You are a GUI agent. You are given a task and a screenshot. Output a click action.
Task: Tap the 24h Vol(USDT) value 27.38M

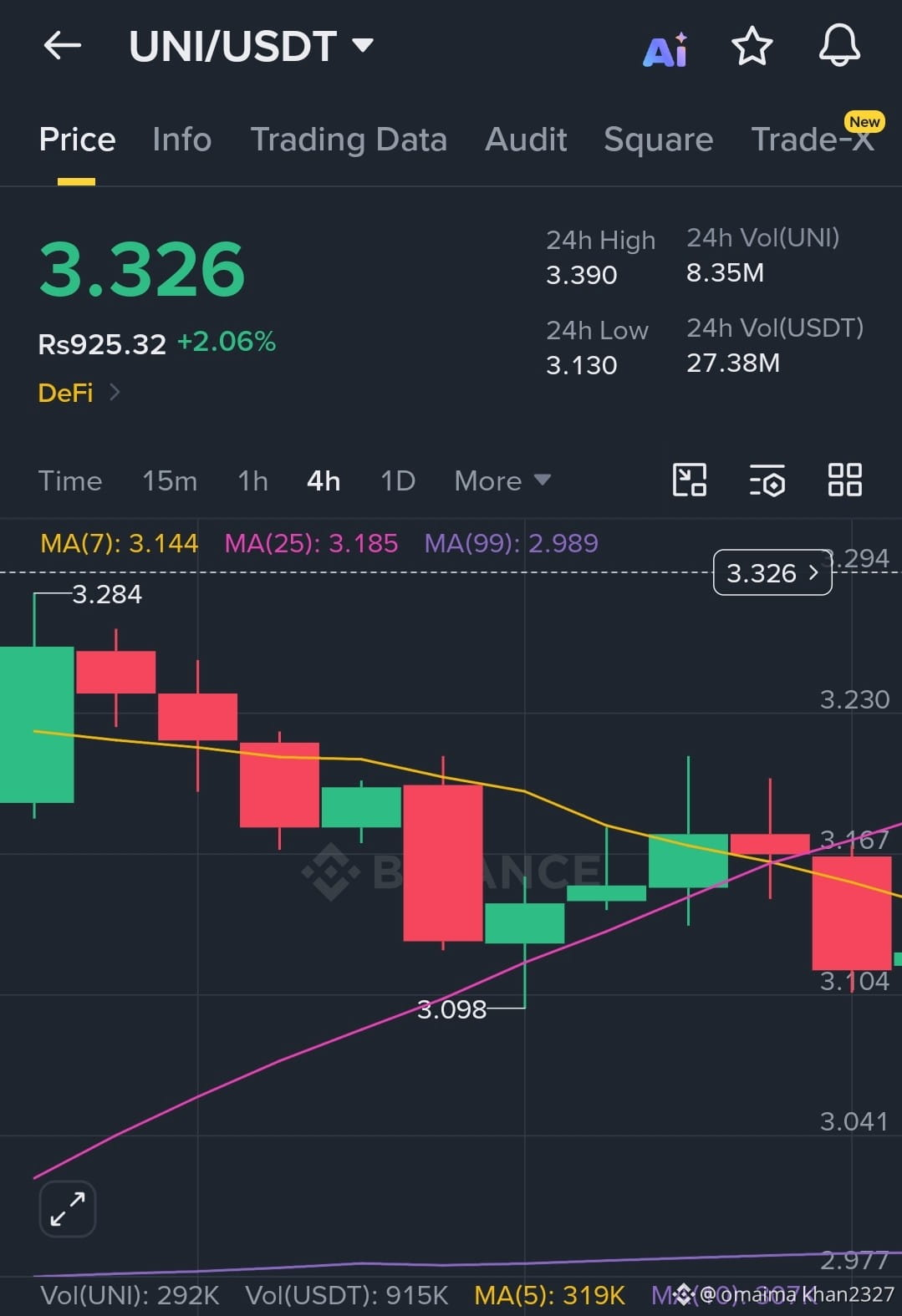point(733,363)
